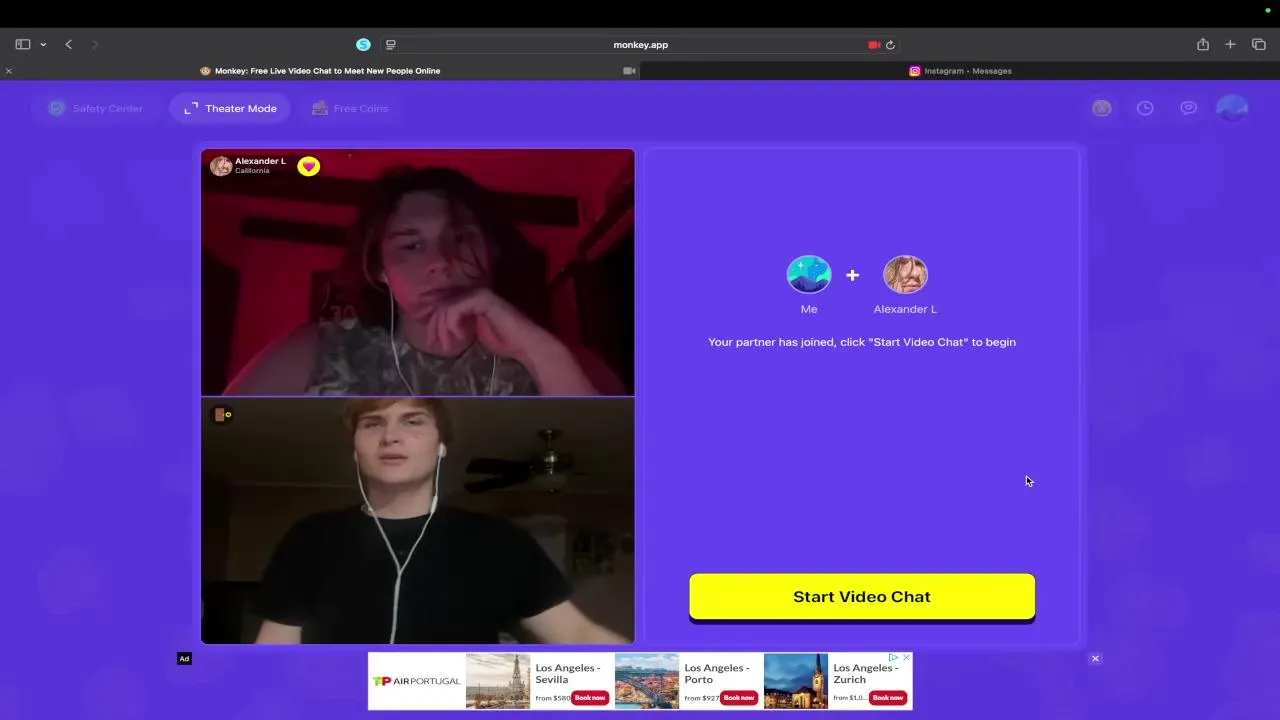The height and width of the screenshot is (720, 1280).
Task: Open the Safety Center
Action: (x=96, y=108)
